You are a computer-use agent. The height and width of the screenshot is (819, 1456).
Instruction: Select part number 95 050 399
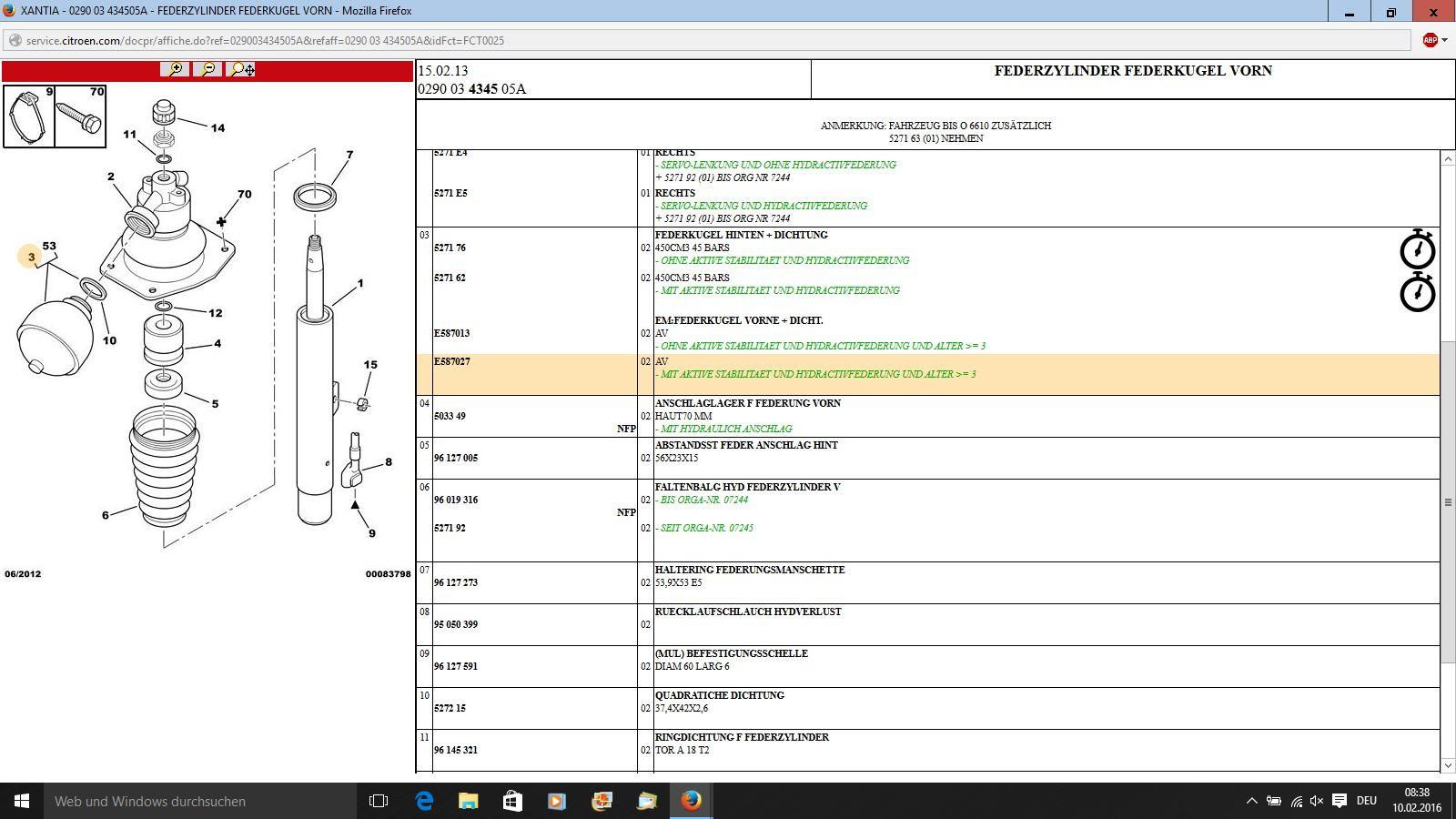coord(456,624)
